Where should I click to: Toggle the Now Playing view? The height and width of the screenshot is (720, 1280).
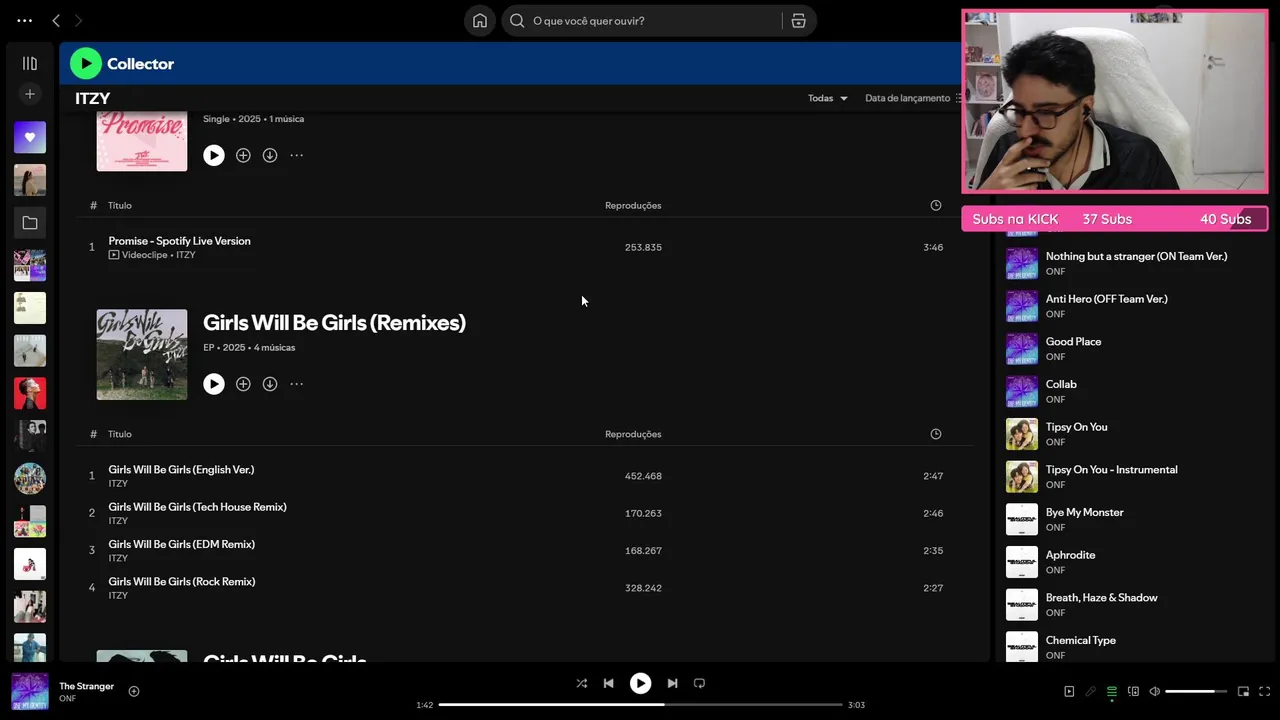click(1069, 691)
